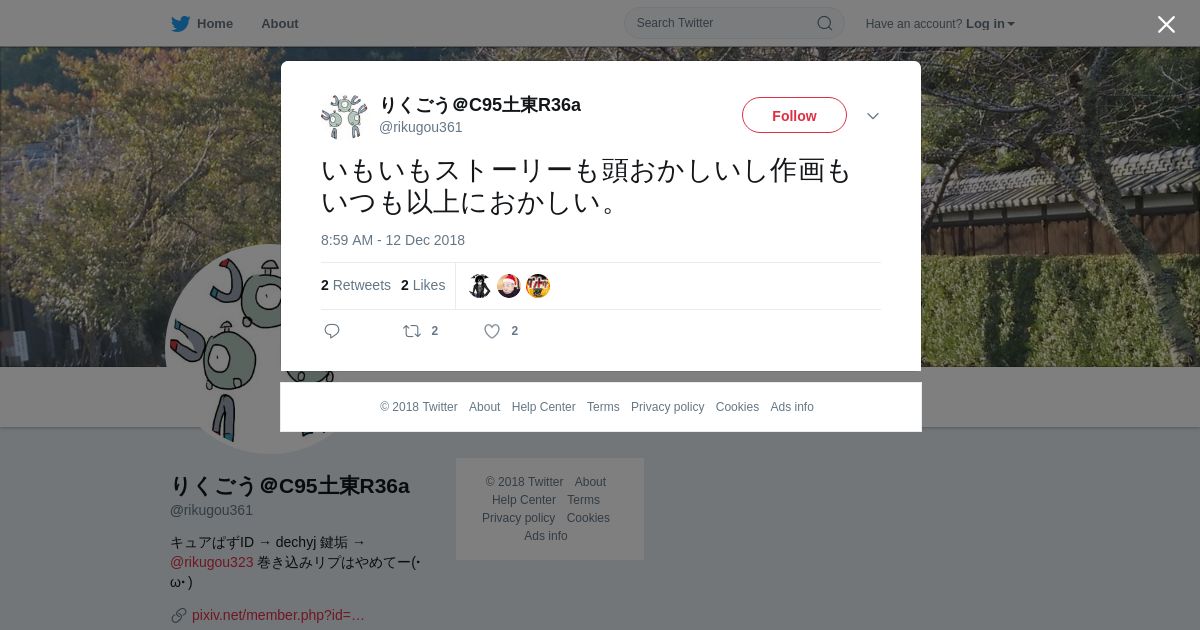Open the About tab in the top bar
The height and width of the screenshot is (630, 1200).
pos(280,24)
